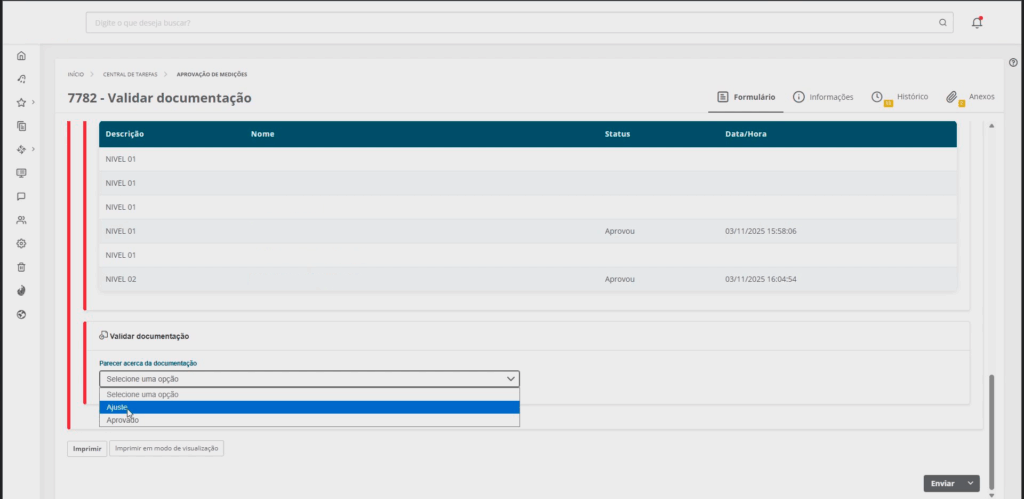Open the chat bubble sidebar icon

(x=21, y=196)
